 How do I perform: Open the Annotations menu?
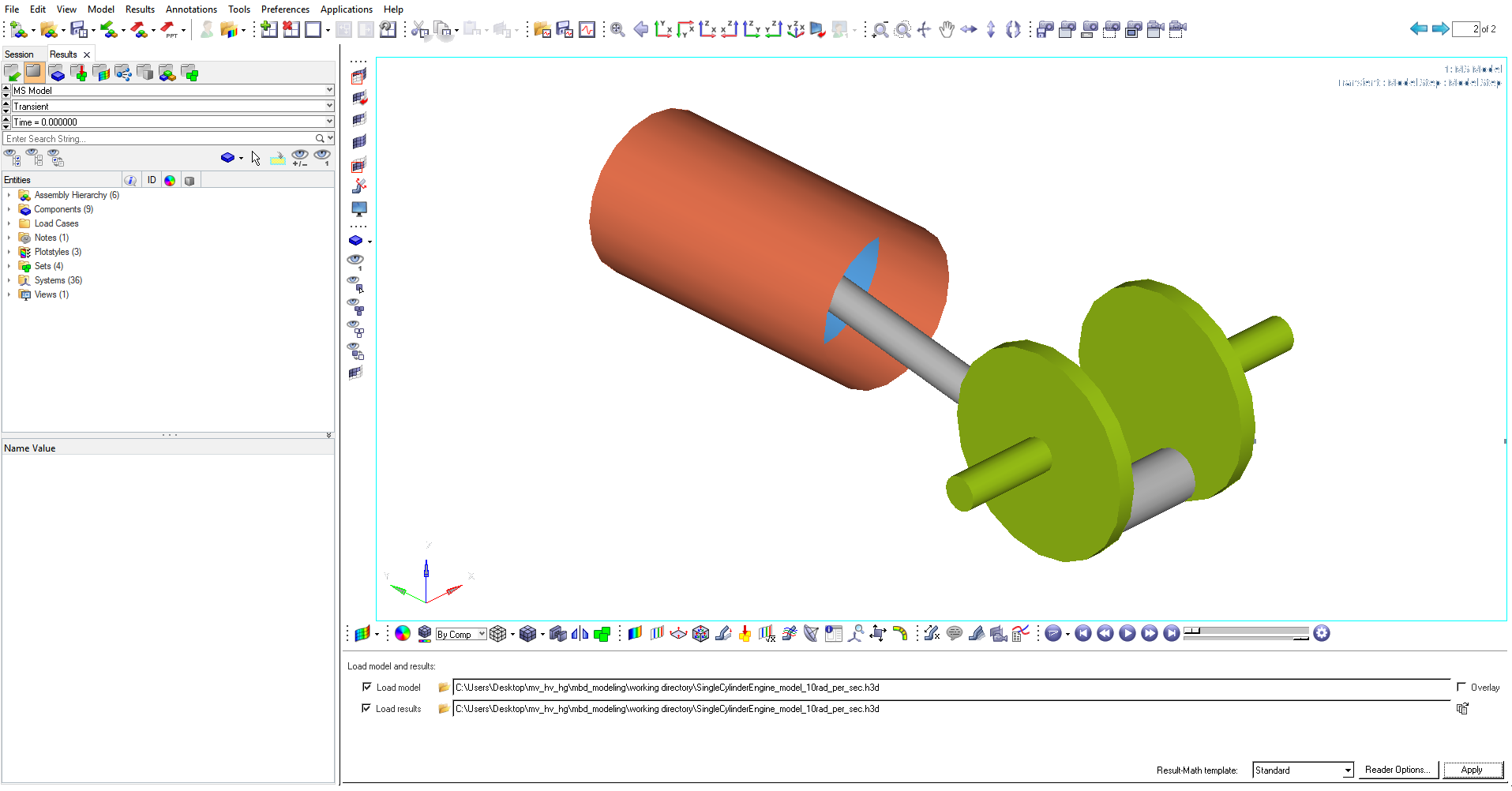[x=191, y=9]
